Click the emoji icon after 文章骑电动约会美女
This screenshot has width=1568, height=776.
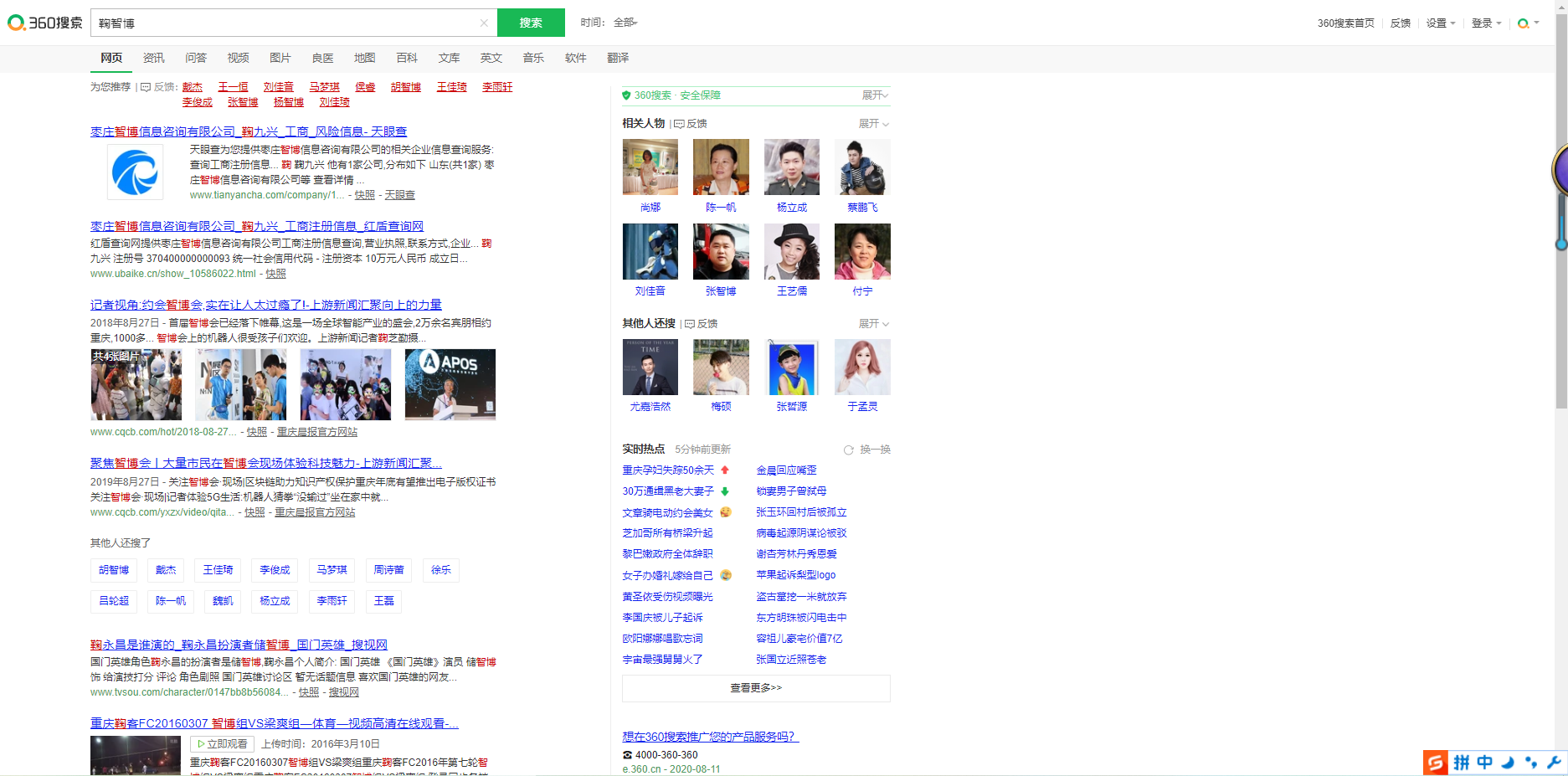coord(726,512)
